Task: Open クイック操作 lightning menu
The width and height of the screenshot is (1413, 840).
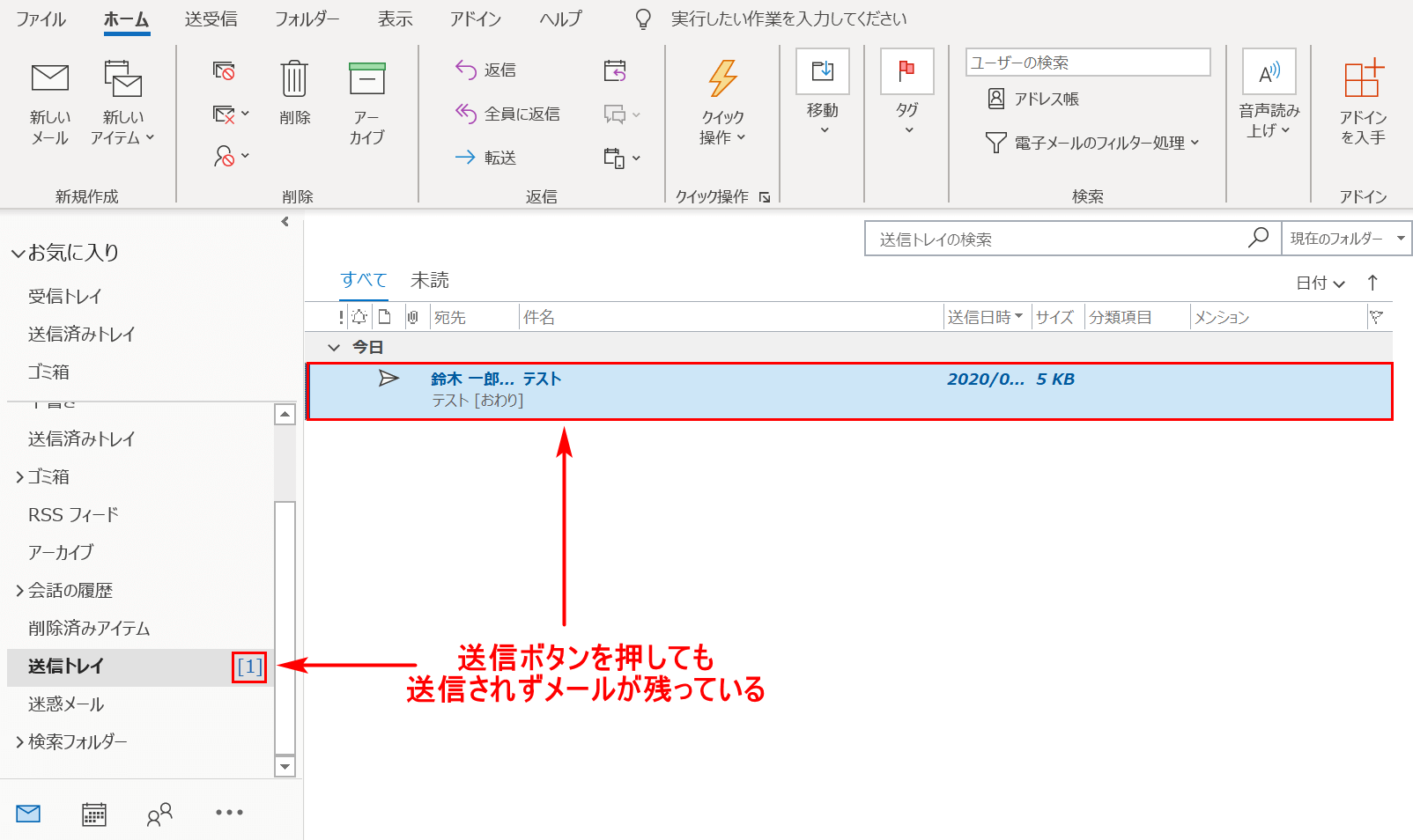Action: [x=722, y=103]
